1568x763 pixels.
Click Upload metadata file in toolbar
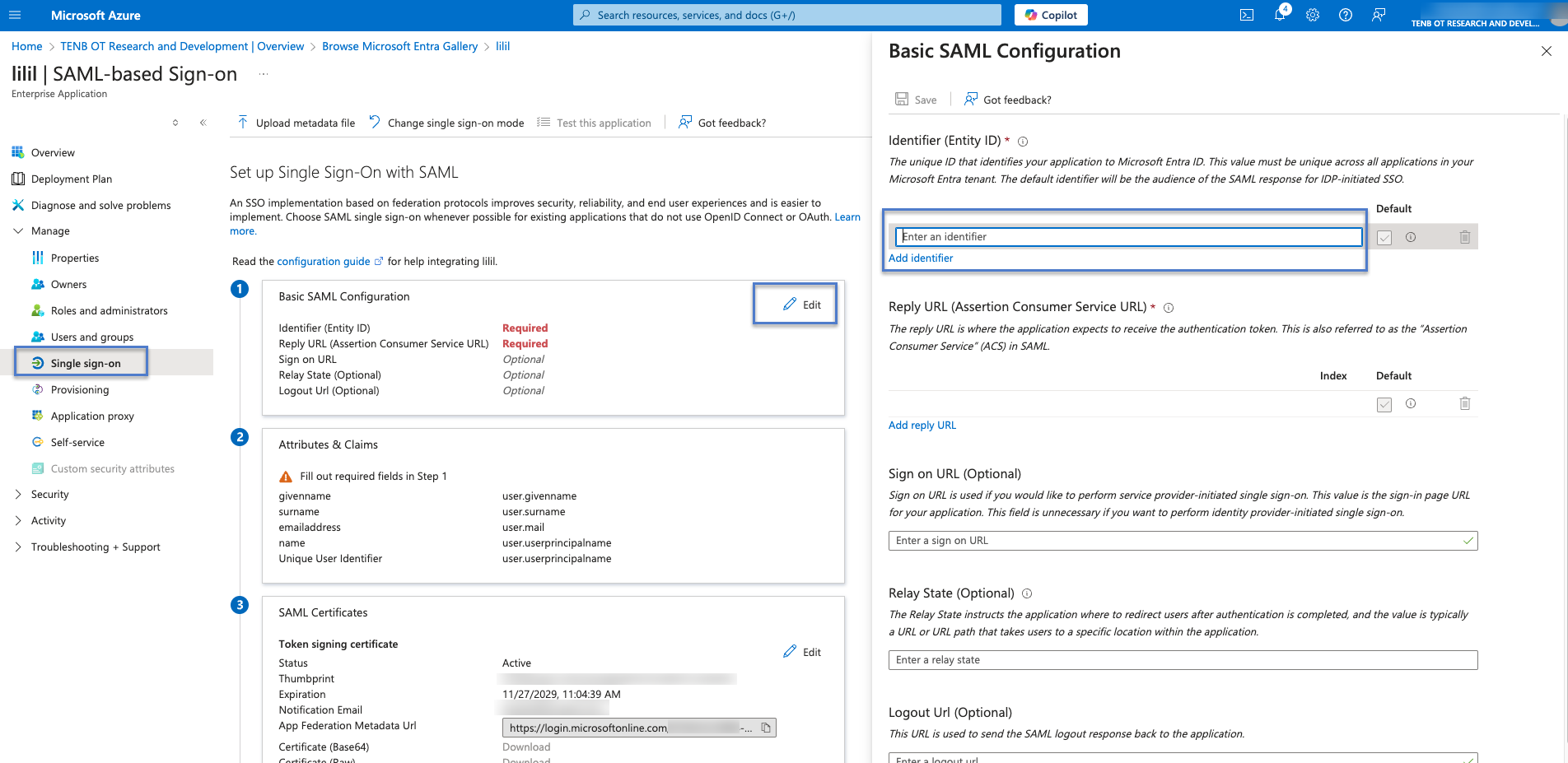pyautogui.click(x=296, y=123)
